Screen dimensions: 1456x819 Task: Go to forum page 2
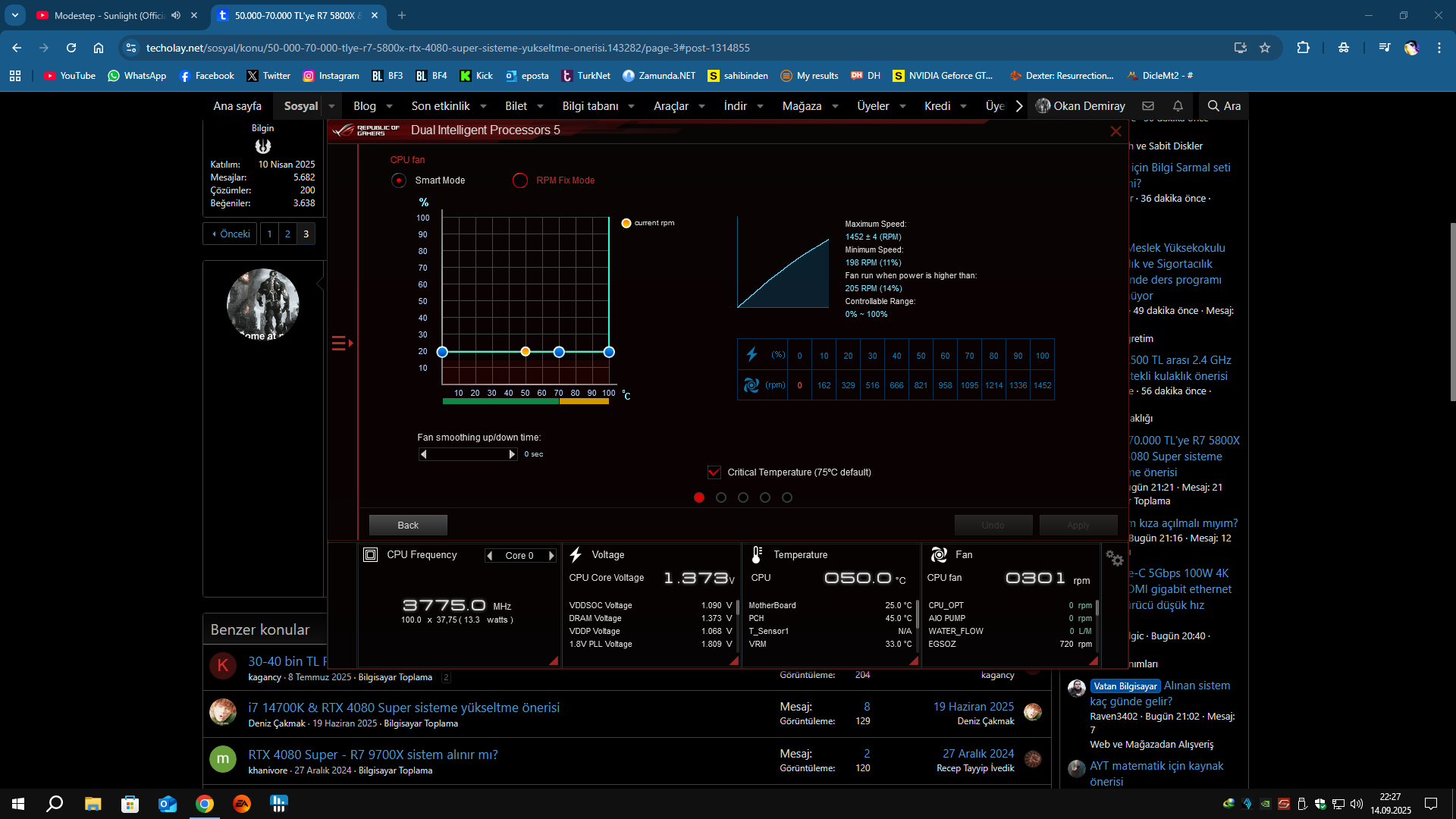click(x=287, y=234)
